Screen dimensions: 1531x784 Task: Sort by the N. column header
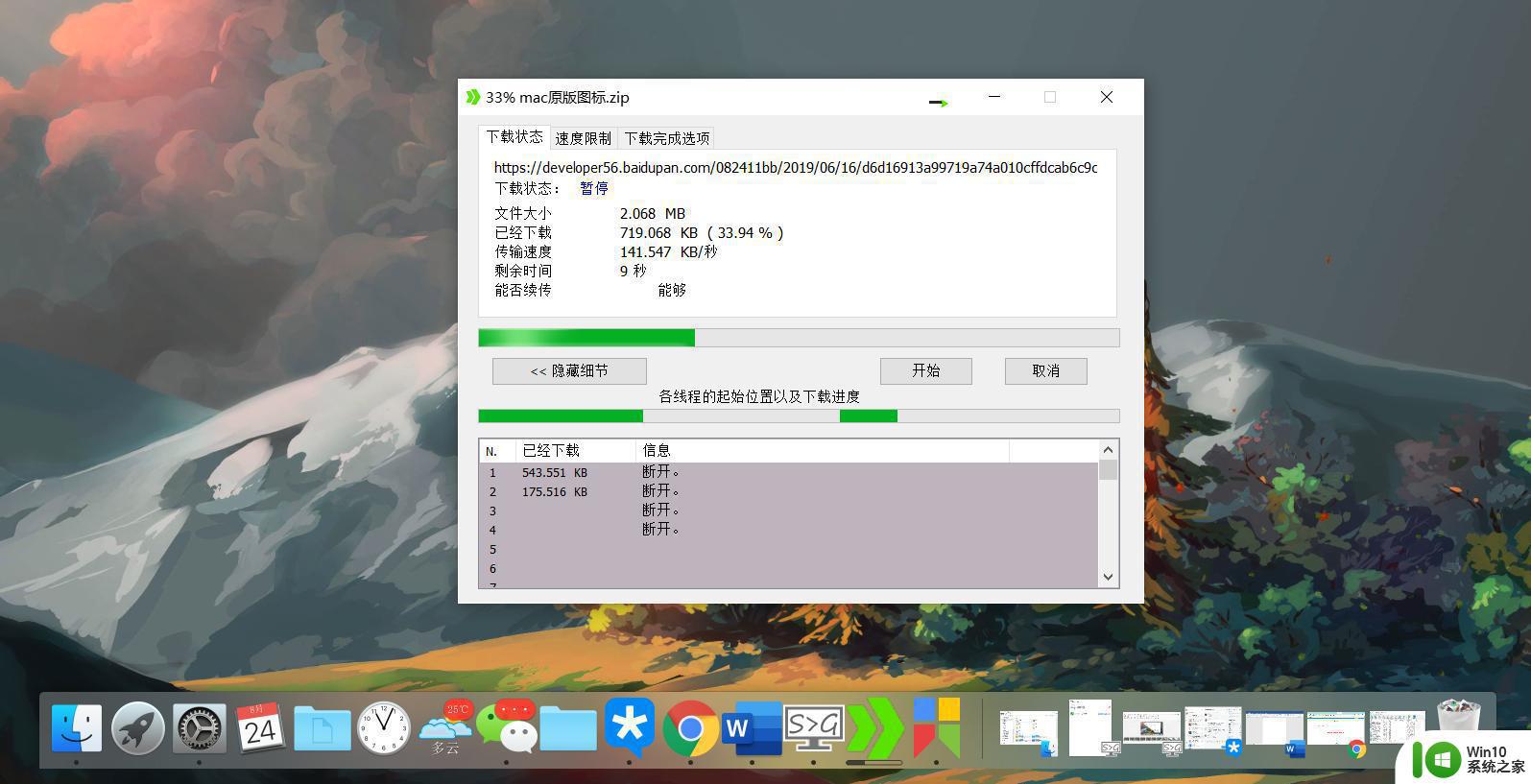tap(498, 450)
